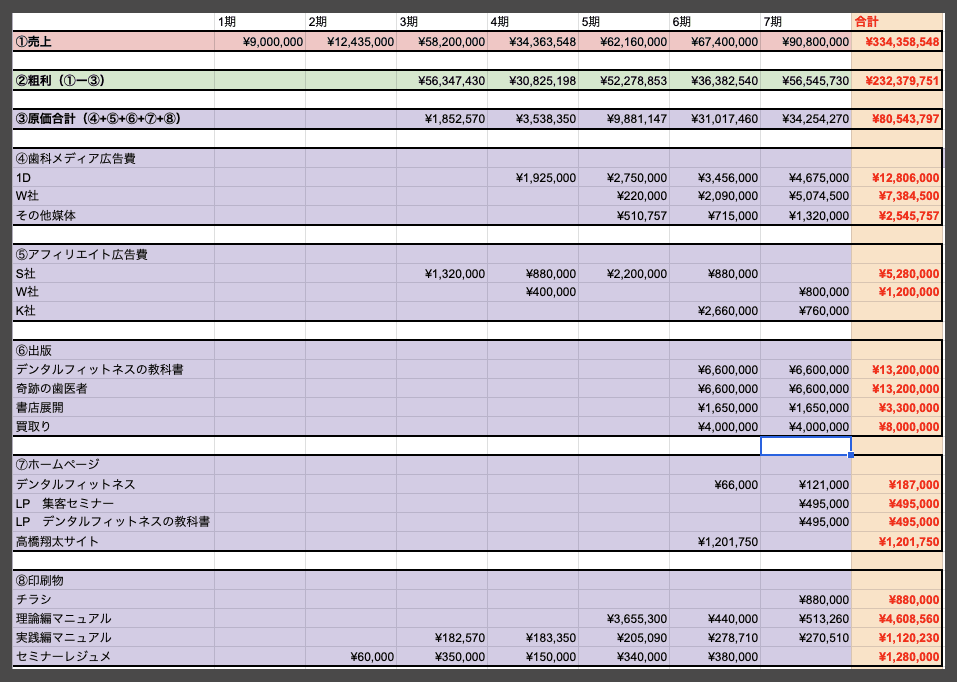Select the 1D value ¥1,925,000

(533, 178)
